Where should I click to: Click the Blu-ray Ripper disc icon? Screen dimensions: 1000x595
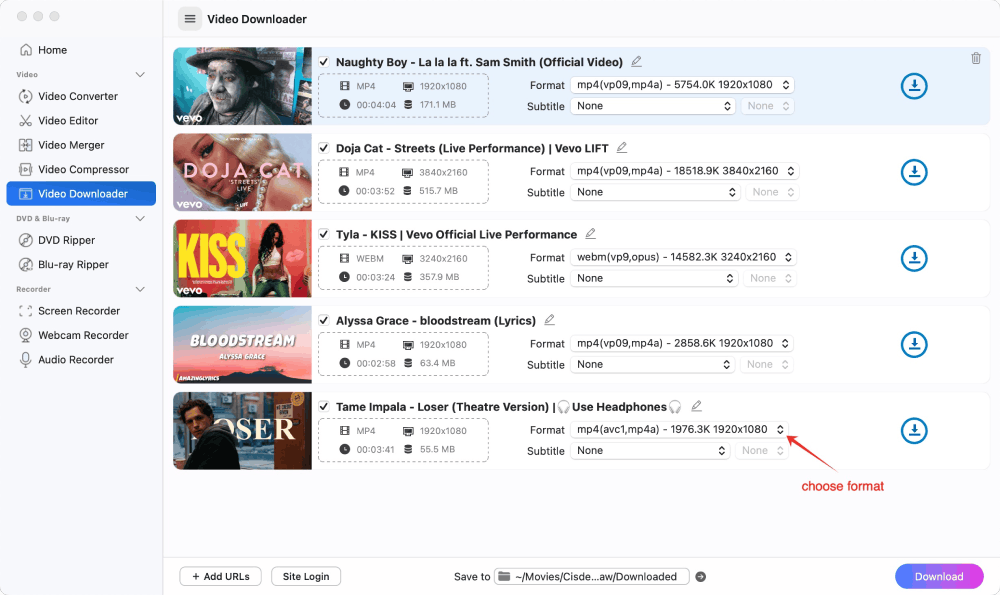tap(26, 264)
